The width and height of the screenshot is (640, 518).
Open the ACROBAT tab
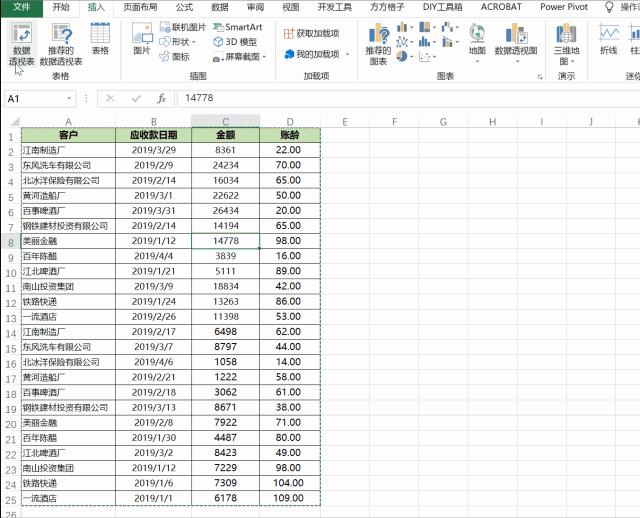[501, 7]
